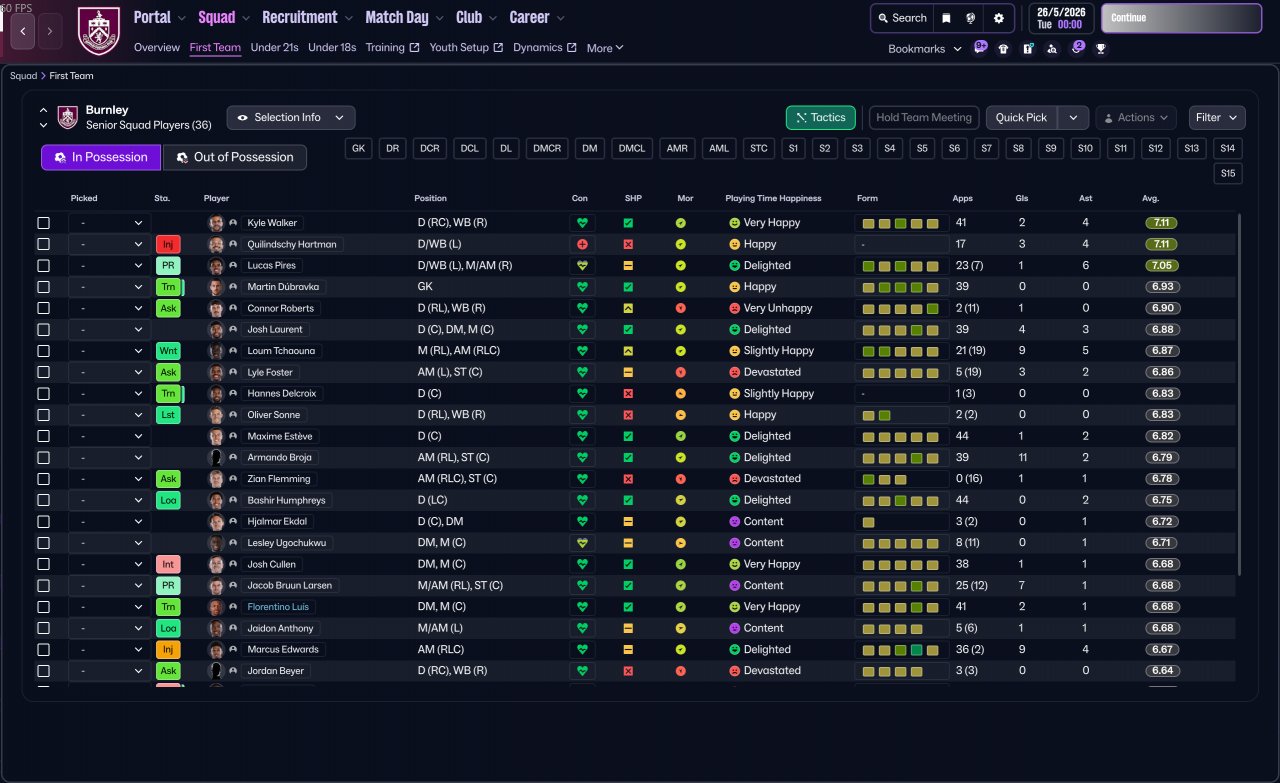1280x783 pixels.
Task: Click the Burnley club crest in header
Action: click(98, 31)
